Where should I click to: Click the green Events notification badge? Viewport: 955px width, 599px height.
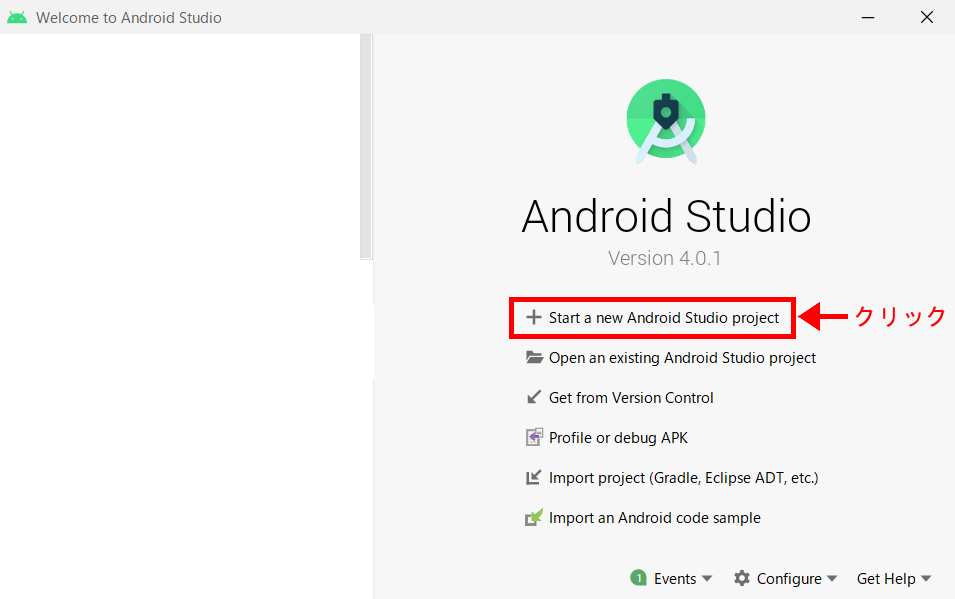[638, 578]
